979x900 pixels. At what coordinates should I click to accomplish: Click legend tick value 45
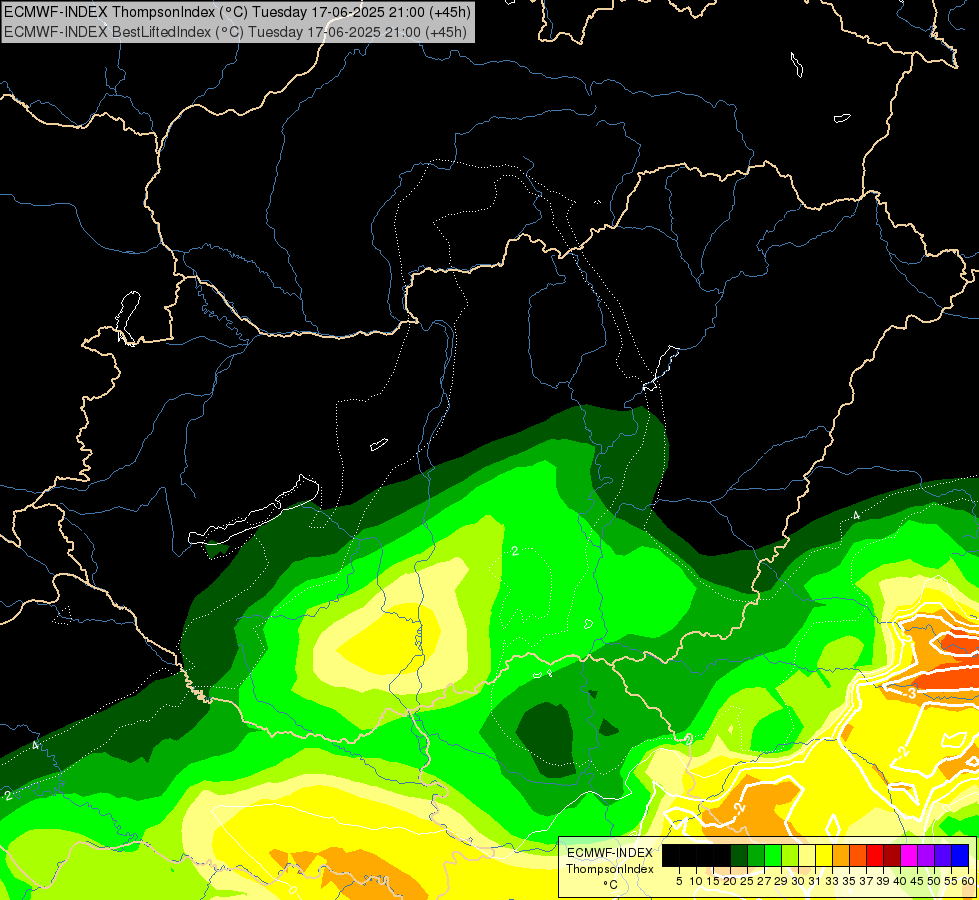(x=917, y=881)
